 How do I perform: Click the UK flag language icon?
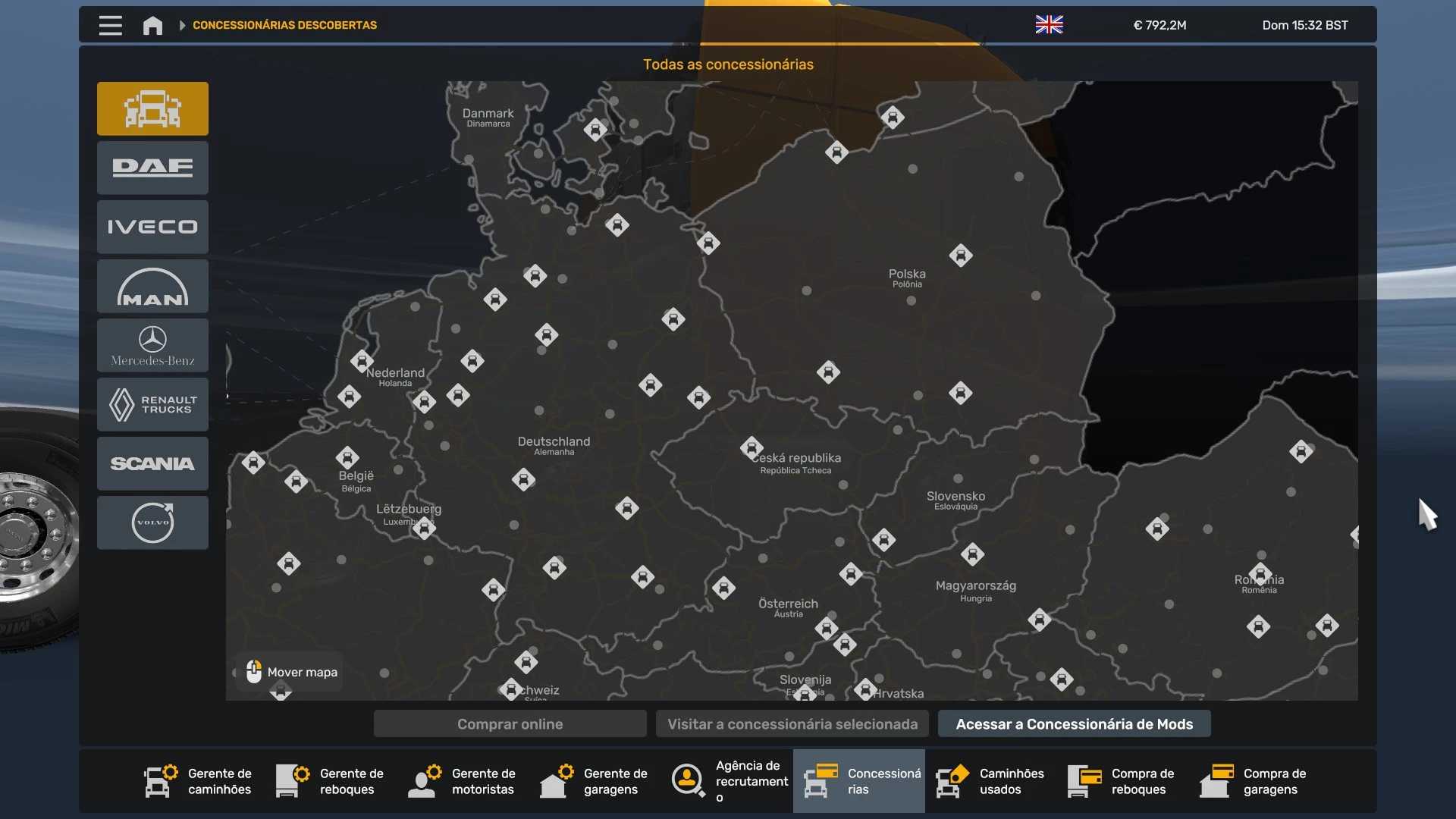[x=1049, y=25]
